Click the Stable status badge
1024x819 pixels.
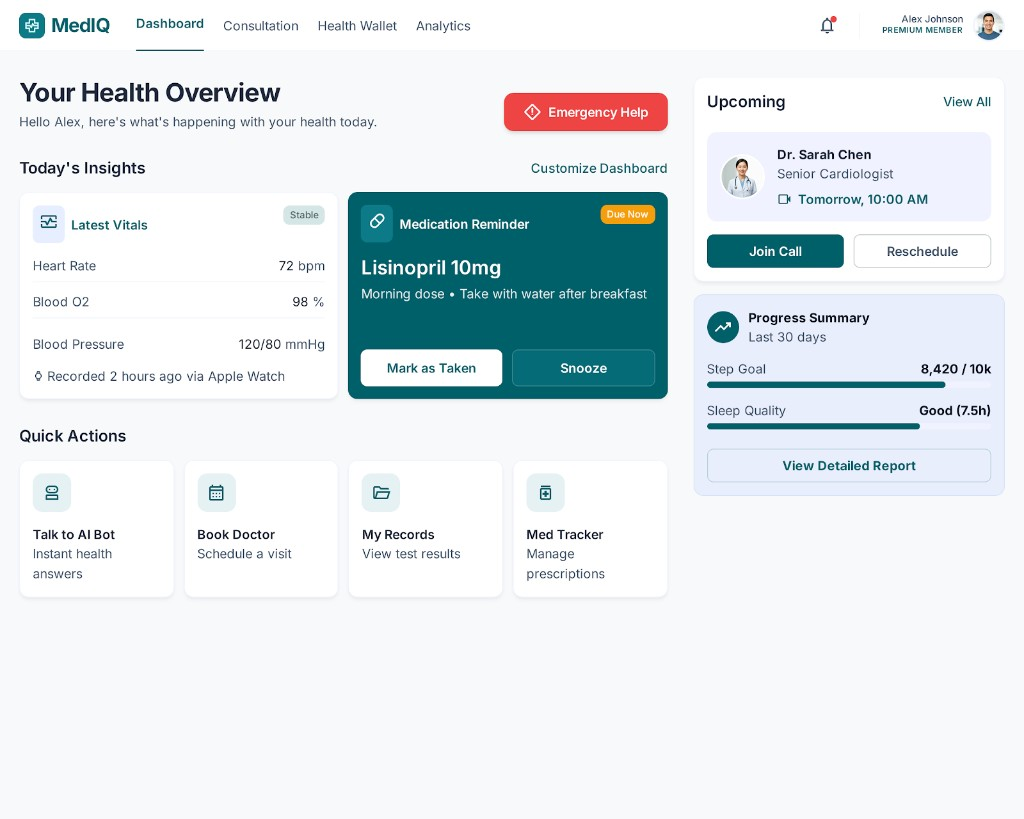point(304,215)
